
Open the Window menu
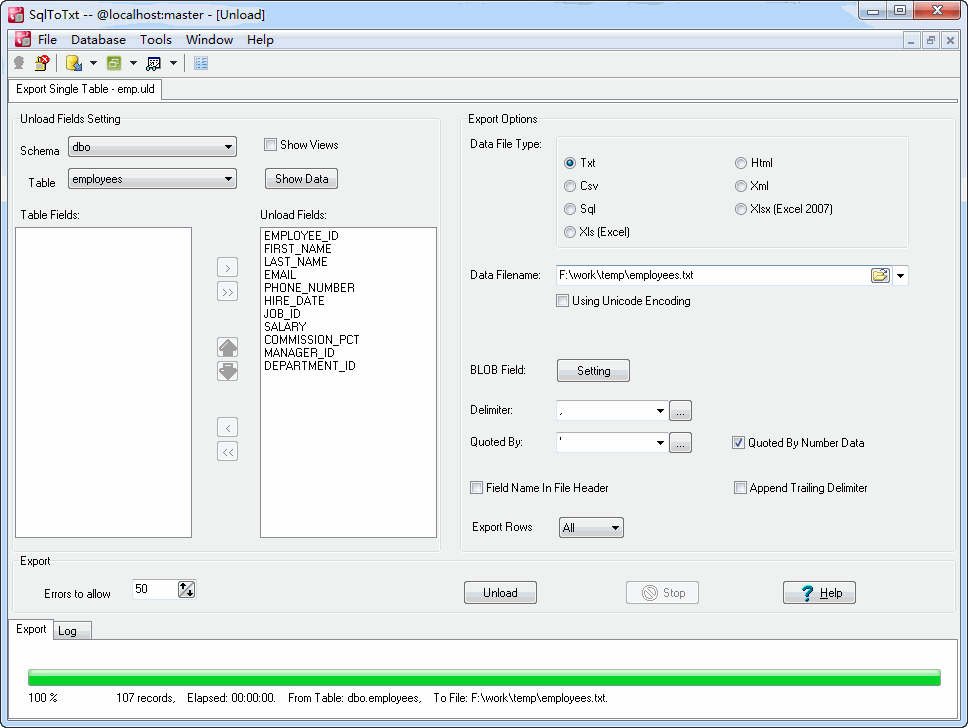pos(209,40)
